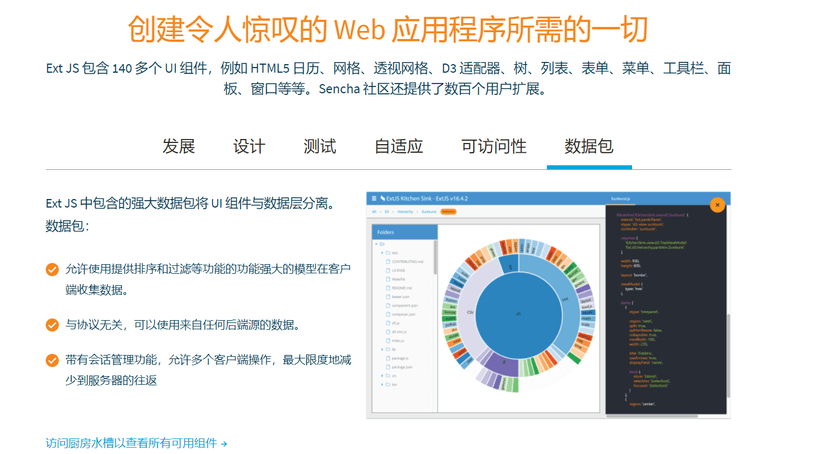
Task: Click the headline 创建令人惊叹的 Web 应用程序所需的一切
Action: point(388,29)
